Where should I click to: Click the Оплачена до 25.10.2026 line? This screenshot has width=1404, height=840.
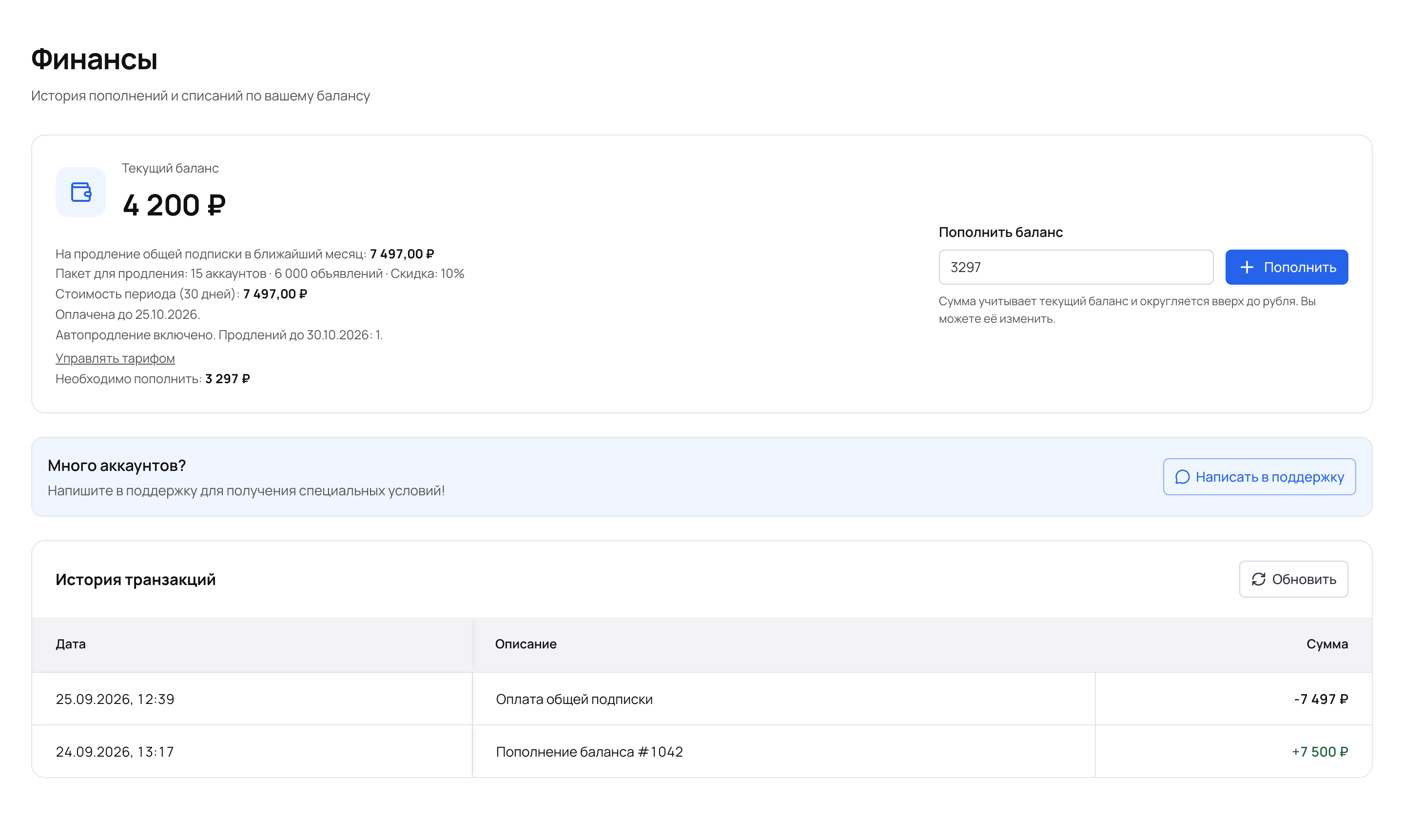coord(128,314)
